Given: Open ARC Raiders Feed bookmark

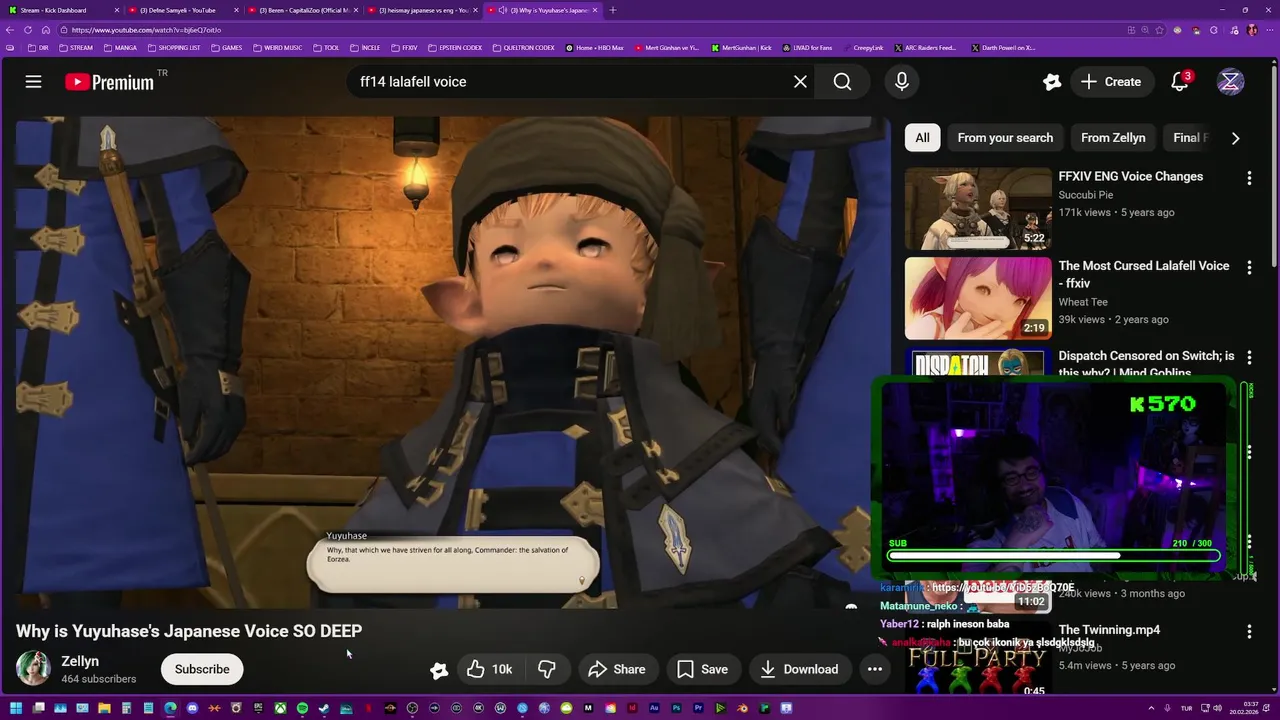Looking at the screenshot, I should click(x=926, y=47).
